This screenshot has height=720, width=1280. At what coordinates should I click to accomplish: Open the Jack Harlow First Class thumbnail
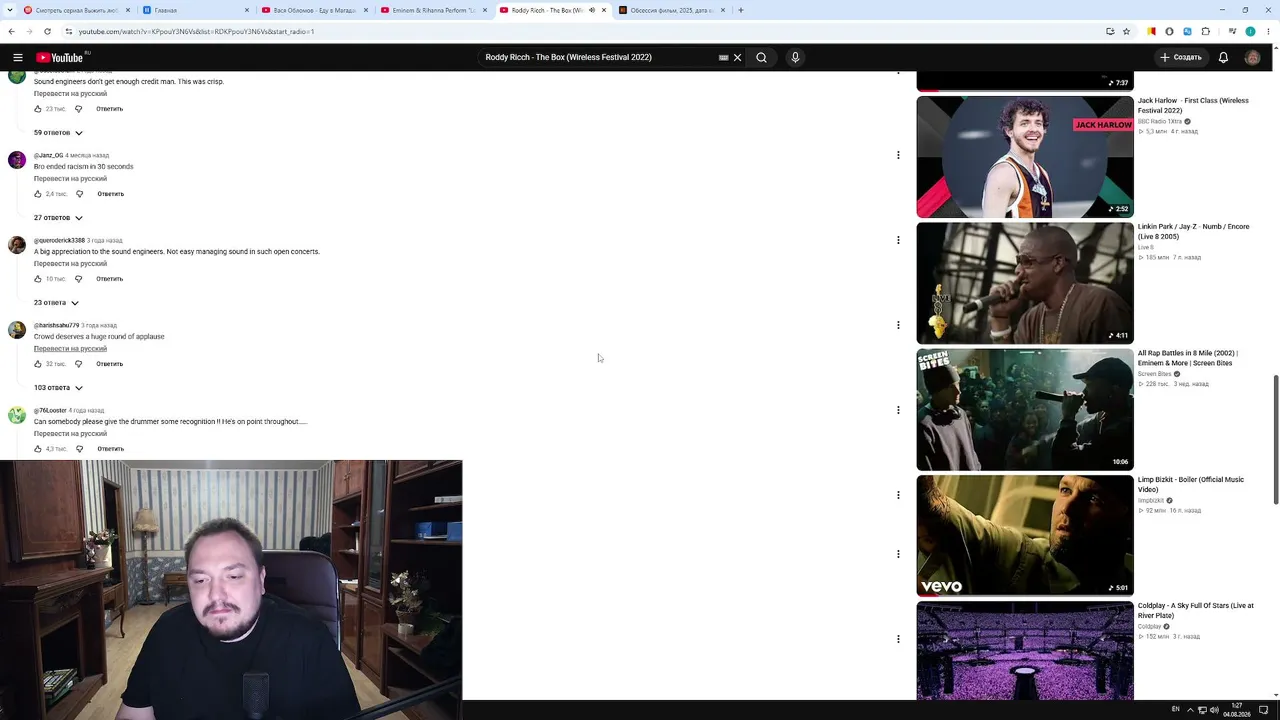[1025, 157]
